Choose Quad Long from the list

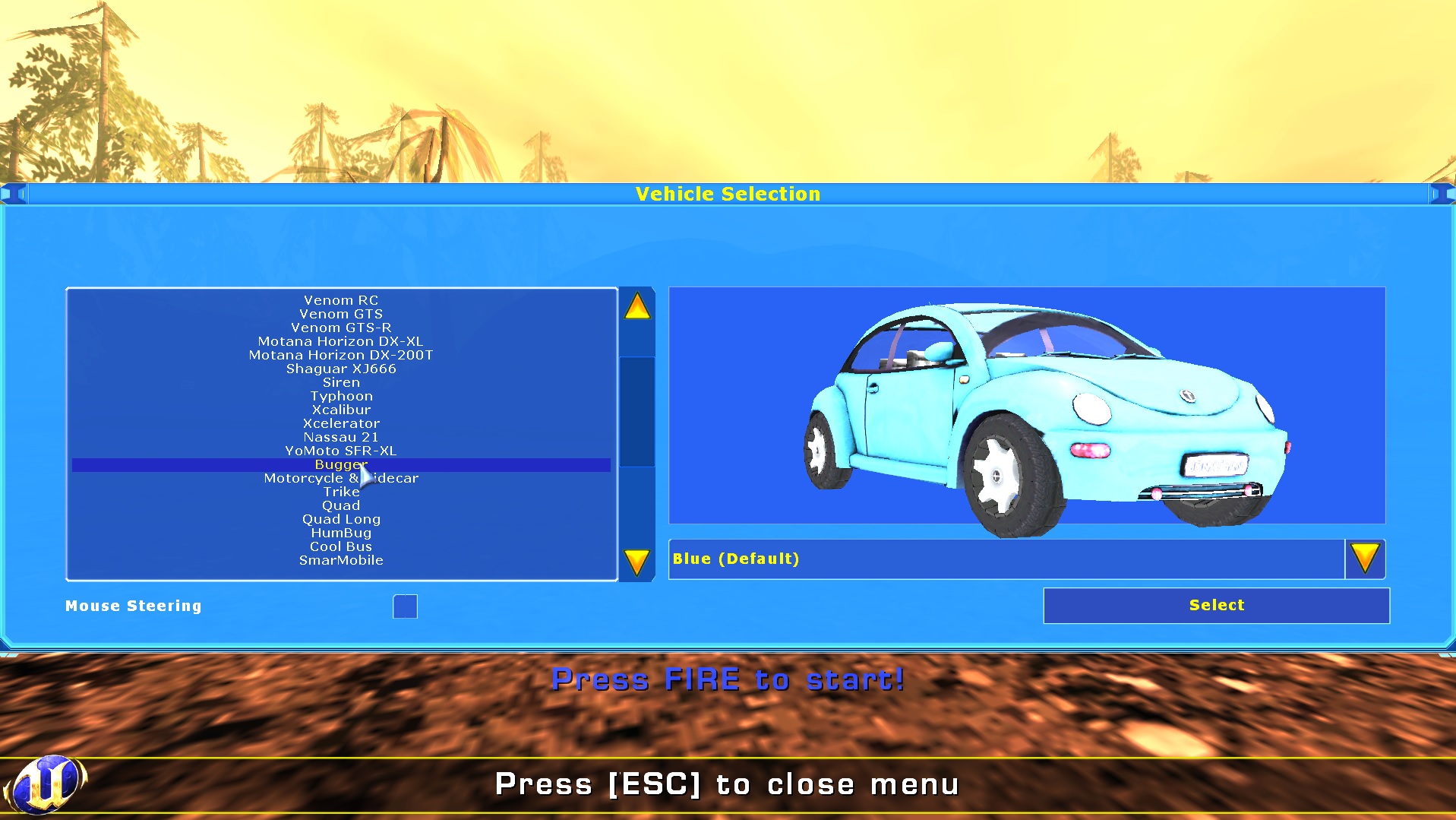(341, 519)
